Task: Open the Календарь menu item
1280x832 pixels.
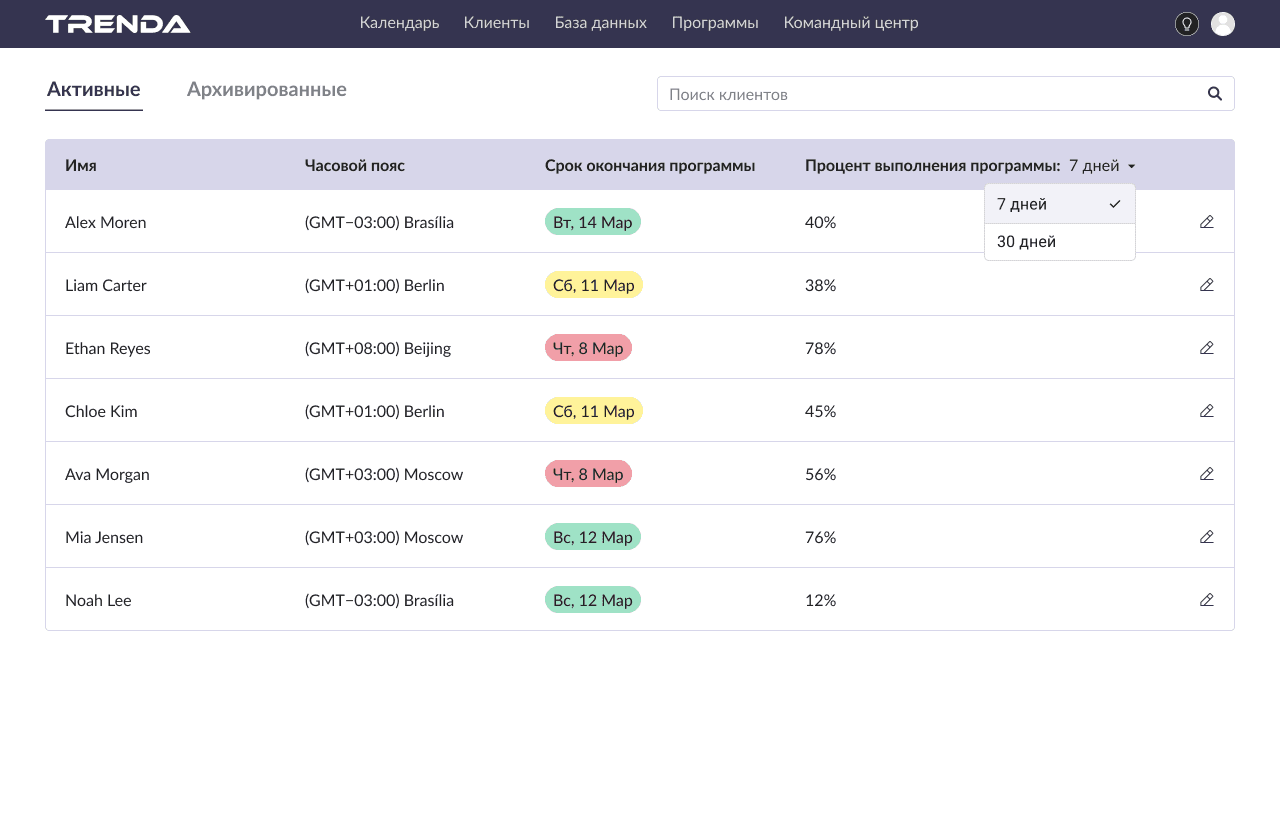Action: [x=399, y=23]
